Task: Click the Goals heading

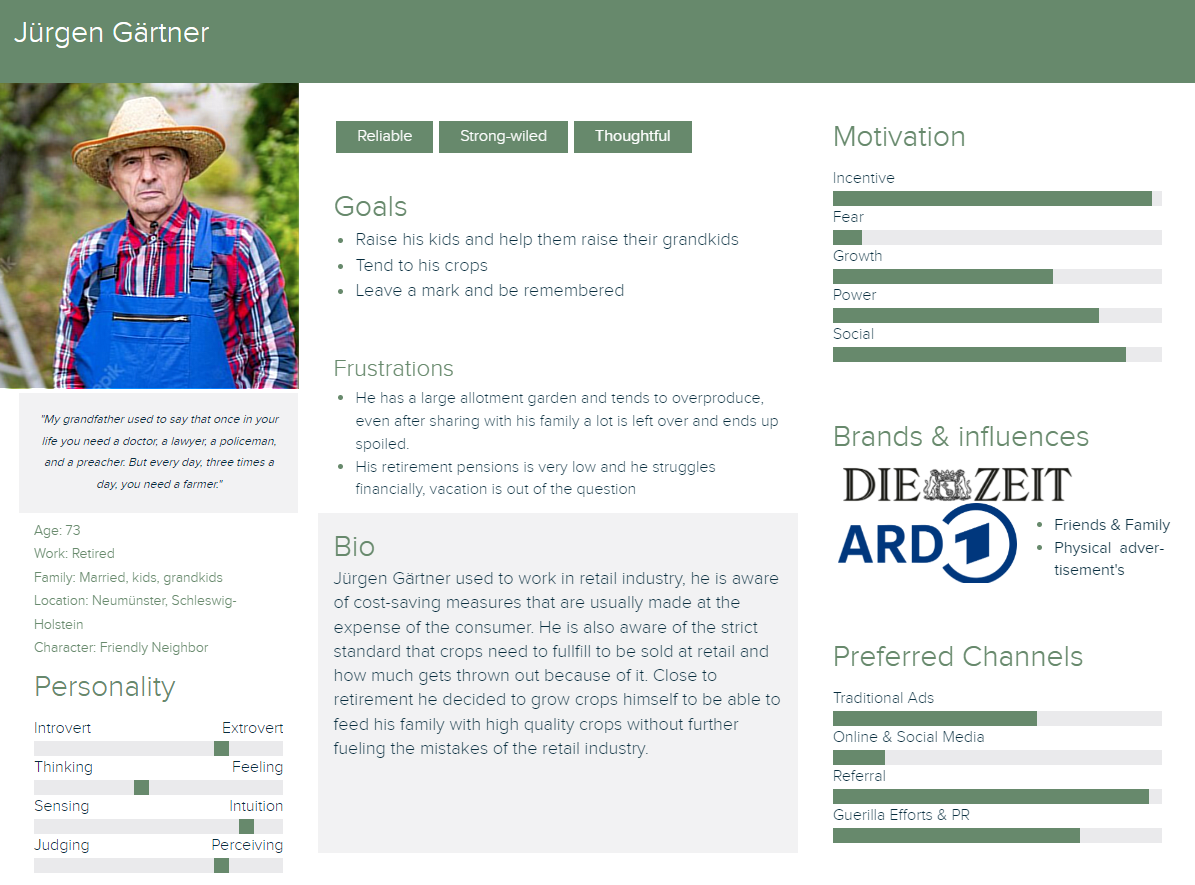Action: (x=370, y=207)
